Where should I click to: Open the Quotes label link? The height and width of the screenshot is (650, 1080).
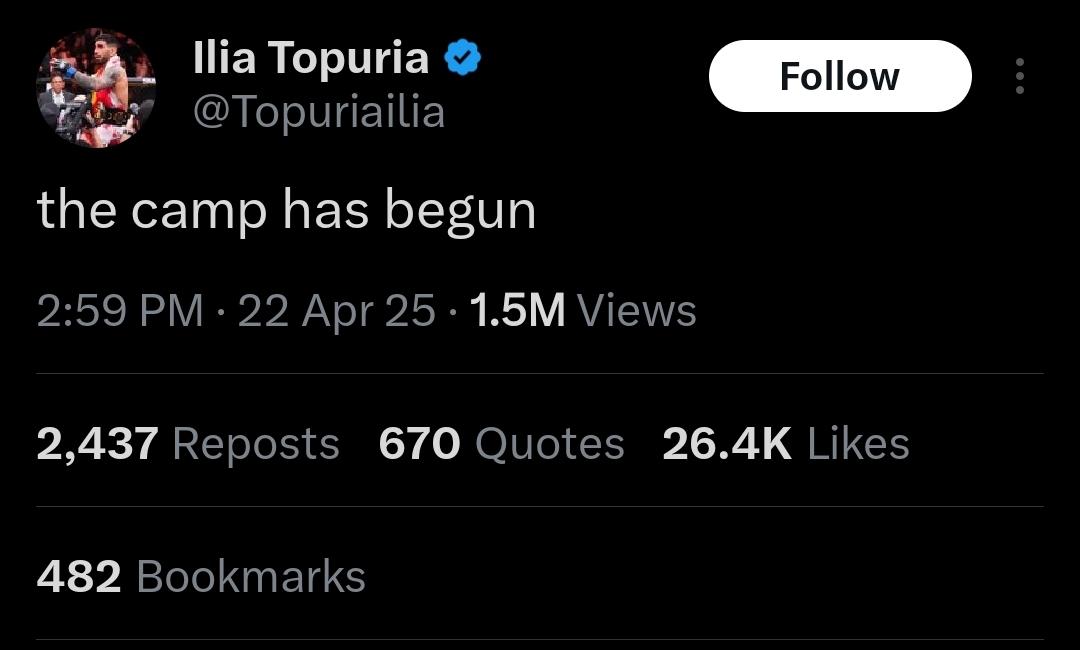coord(550,444)
